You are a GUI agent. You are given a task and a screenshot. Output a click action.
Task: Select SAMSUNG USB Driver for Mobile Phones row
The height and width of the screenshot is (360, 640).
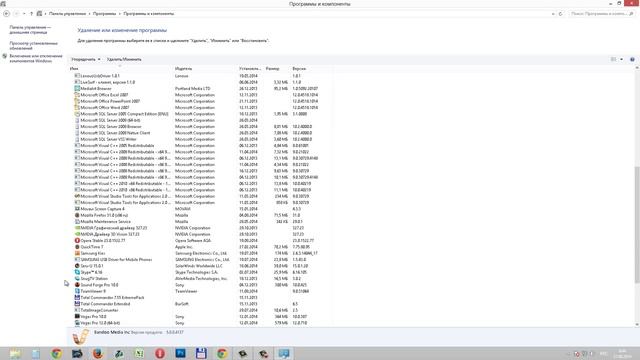click(199, 260)
